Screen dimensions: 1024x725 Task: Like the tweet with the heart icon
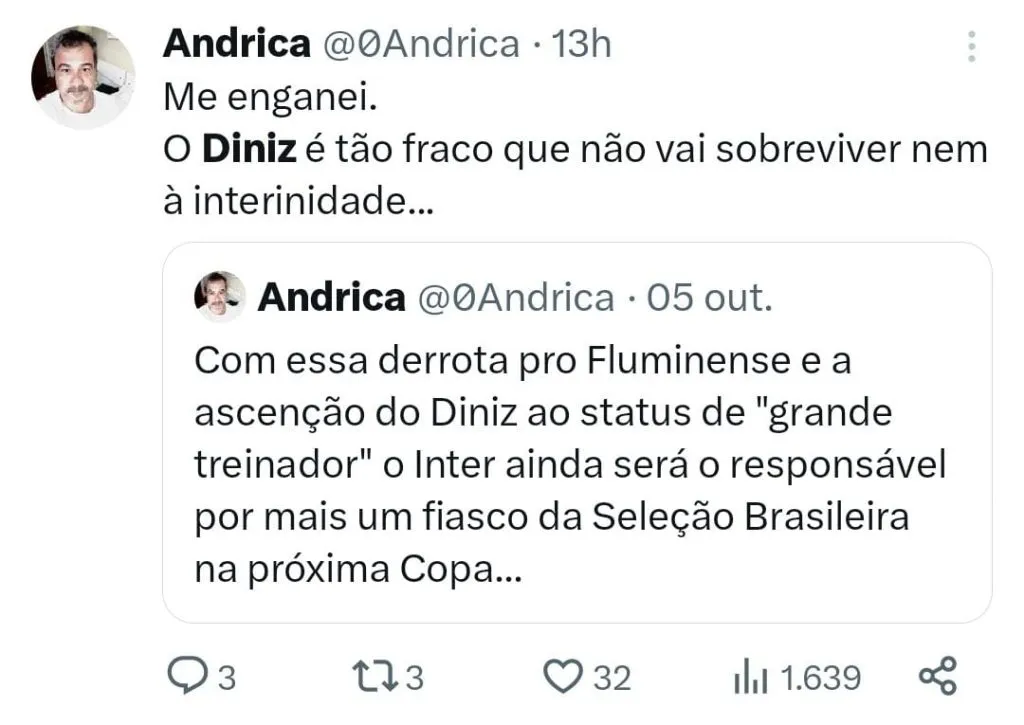(x=564, y=677)
